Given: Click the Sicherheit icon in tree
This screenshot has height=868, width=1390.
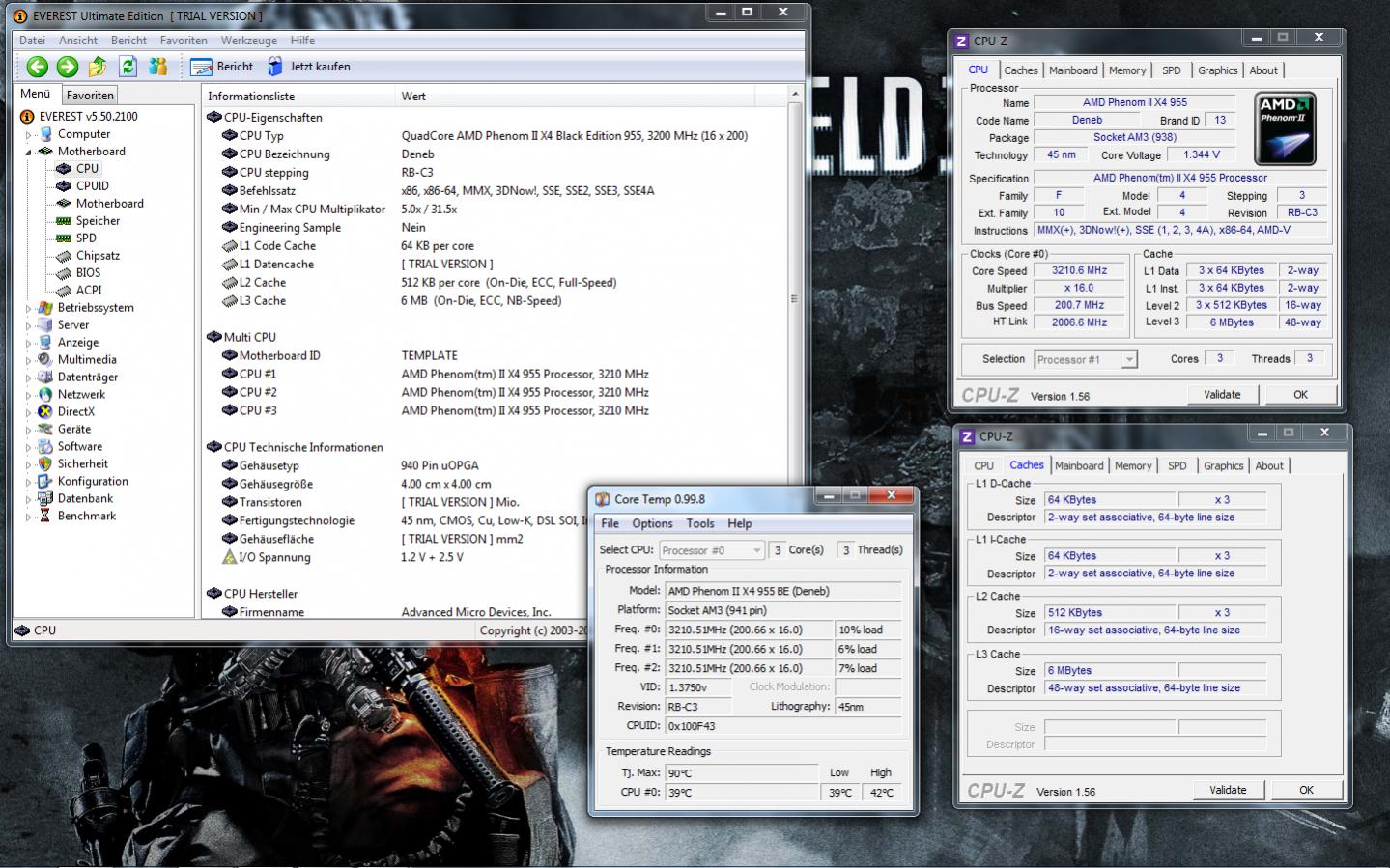Looking at the screenshot, I should (x=45, y=463).
